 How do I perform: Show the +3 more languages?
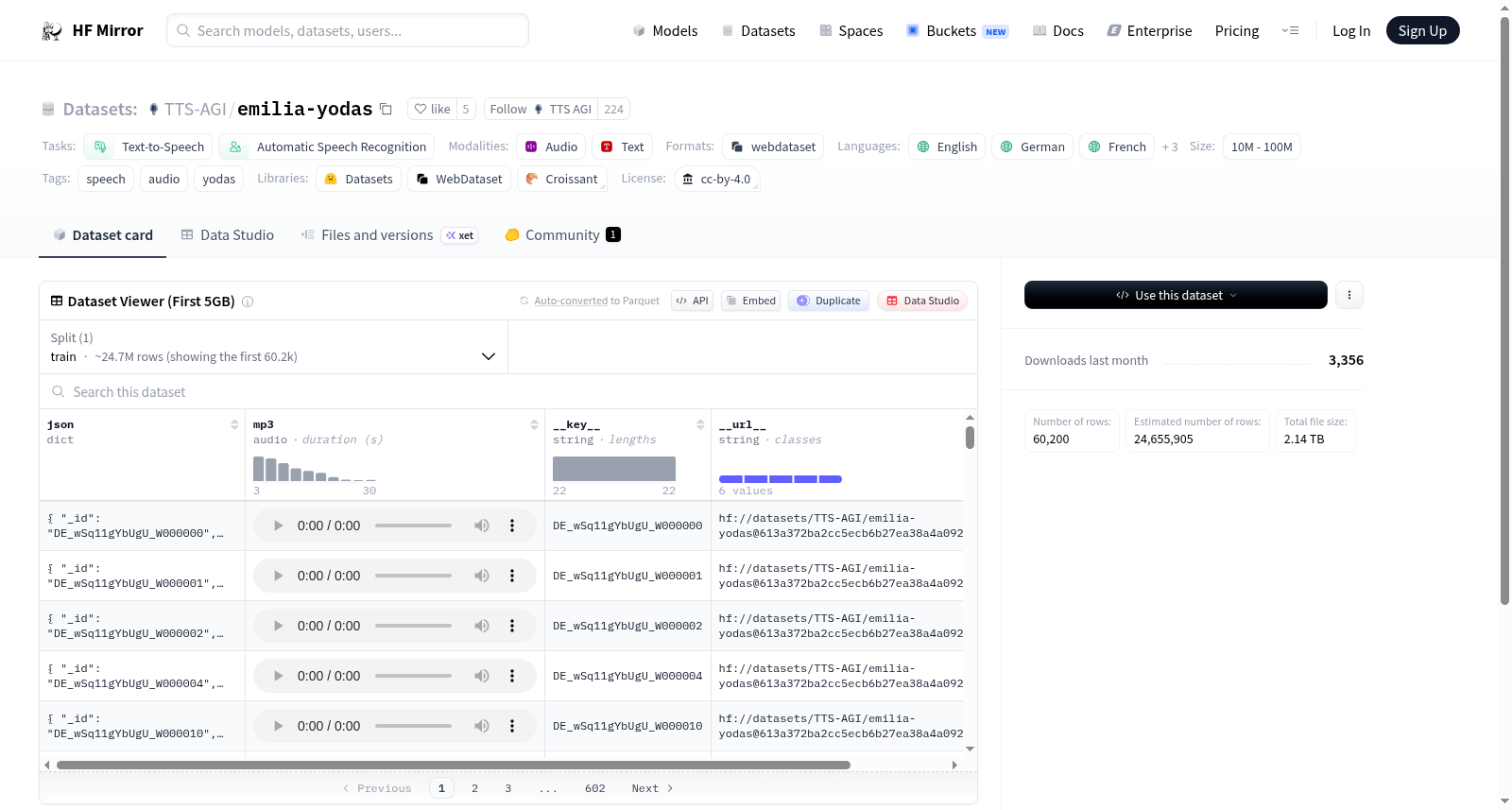click(x=1170, y=147)
